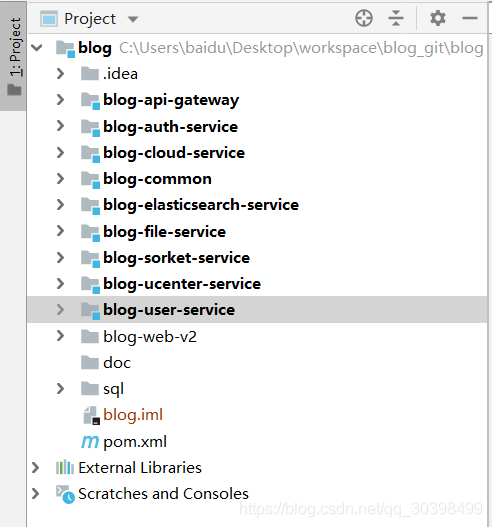
Task: Click the blog-web-v2 folder icon
Action: coord(90,336)
